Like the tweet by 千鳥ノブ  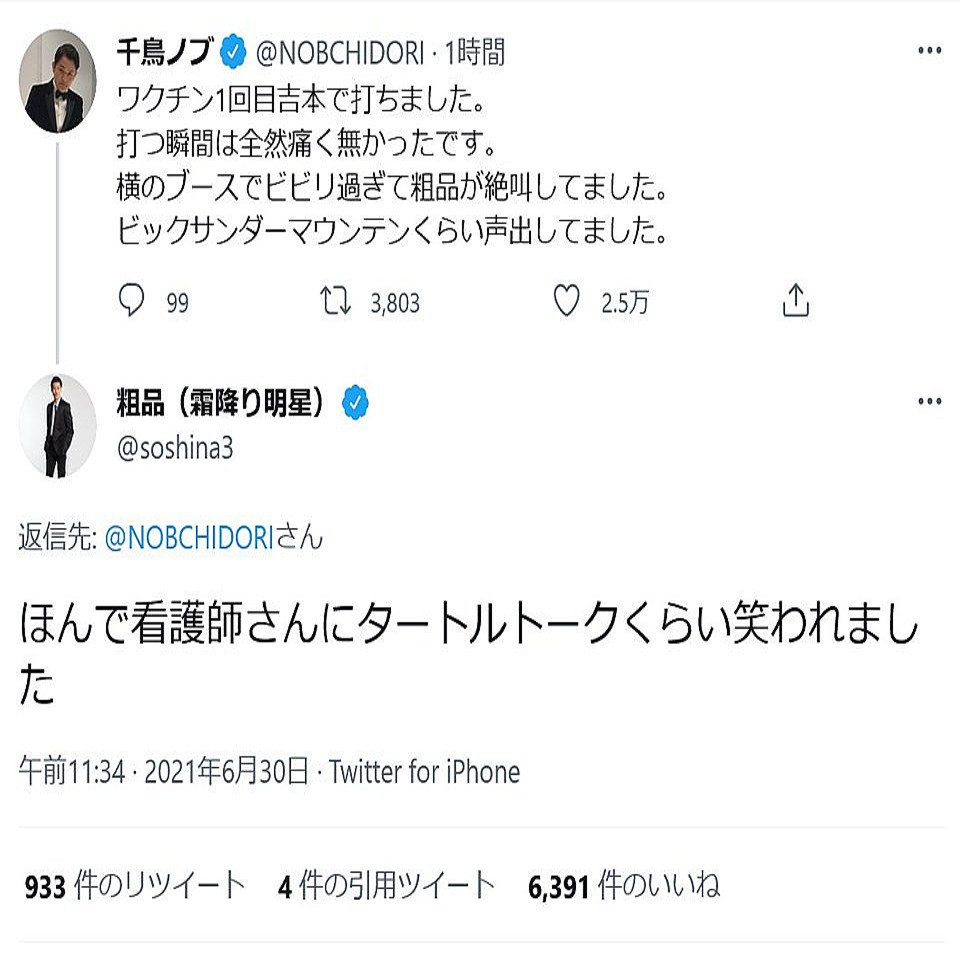pyautogui.click(x=568, y=297)
